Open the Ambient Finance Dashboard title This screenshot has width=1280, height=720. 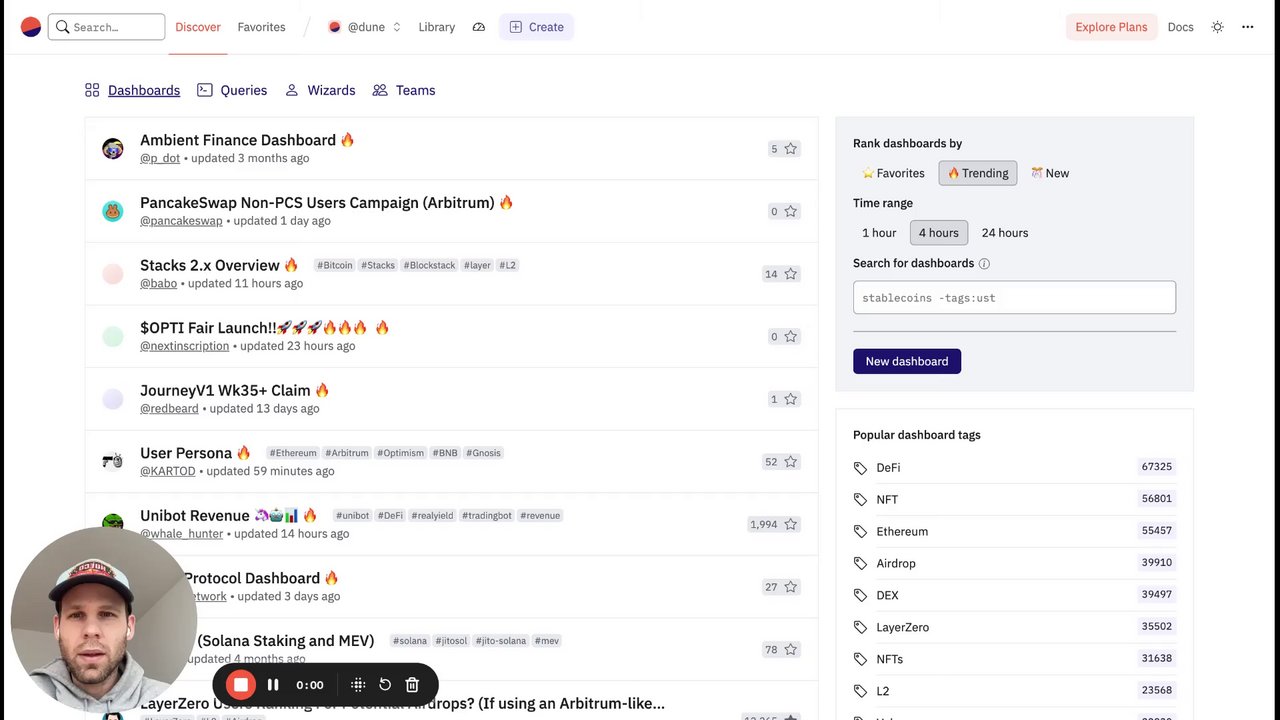point(238,140)
